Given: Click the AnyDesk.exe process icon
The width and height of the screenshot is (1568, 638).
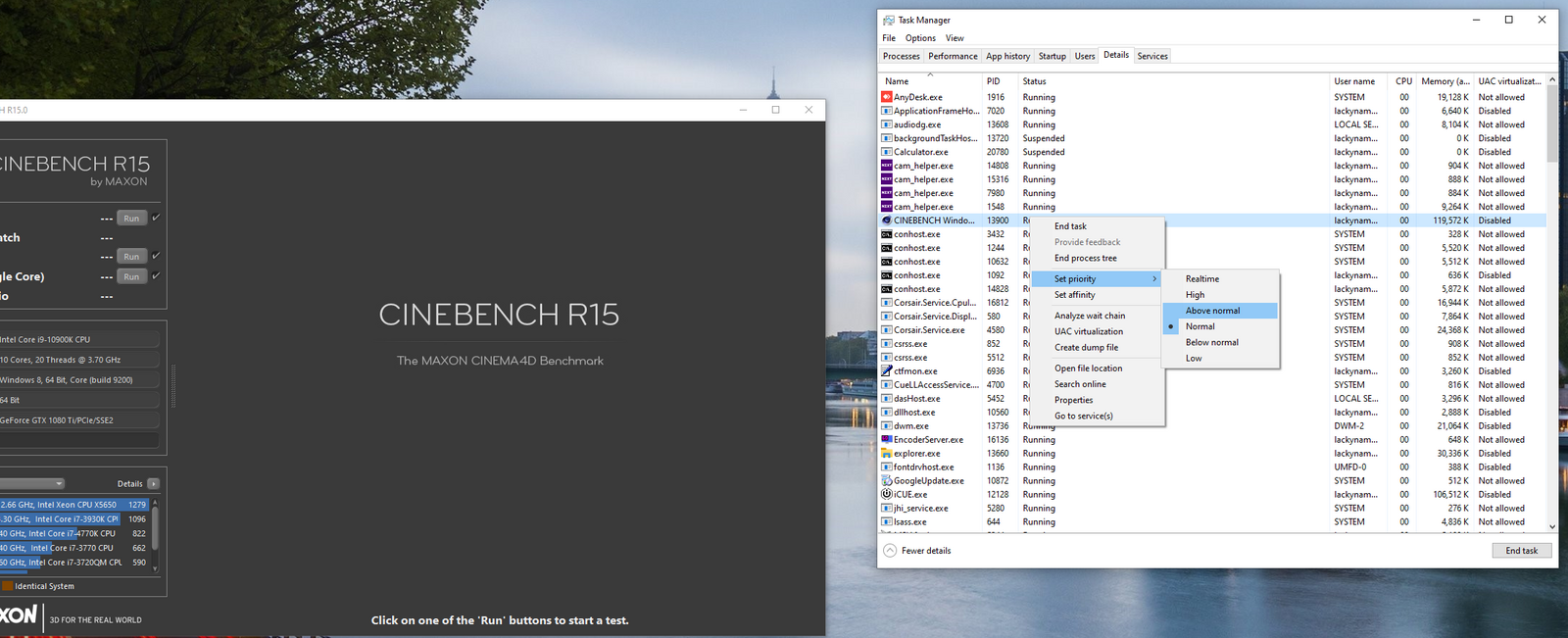Looking at the screenshot, I should (887, 97).
